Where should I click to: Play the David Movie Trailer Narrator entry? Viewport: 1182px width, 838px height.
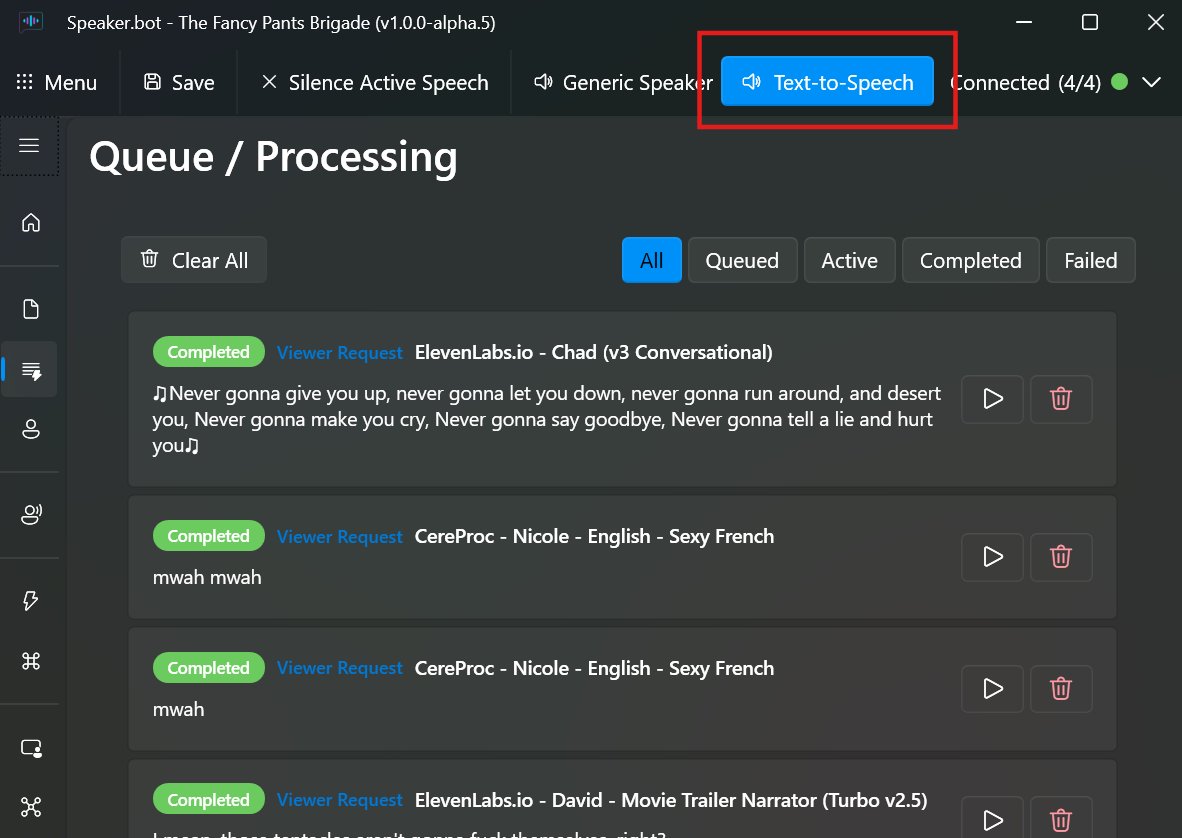point(992,818)
